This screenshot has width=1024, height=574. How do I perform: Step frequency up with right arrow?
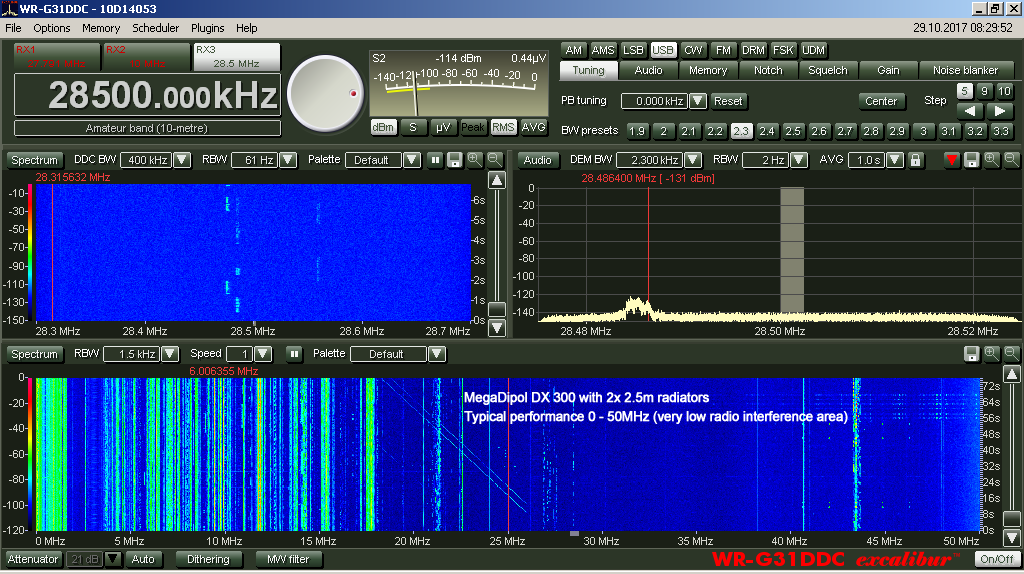[999, 111]
